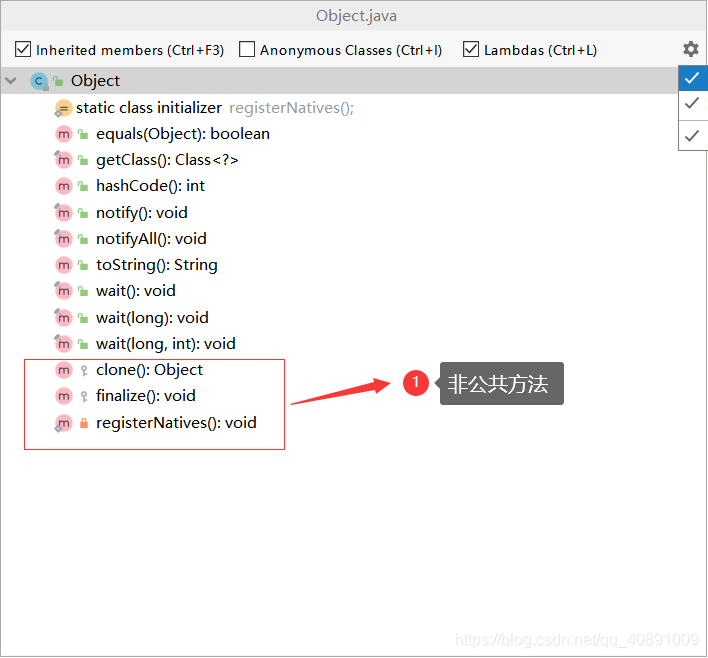Select clone(): Object method

coord(149,370)
